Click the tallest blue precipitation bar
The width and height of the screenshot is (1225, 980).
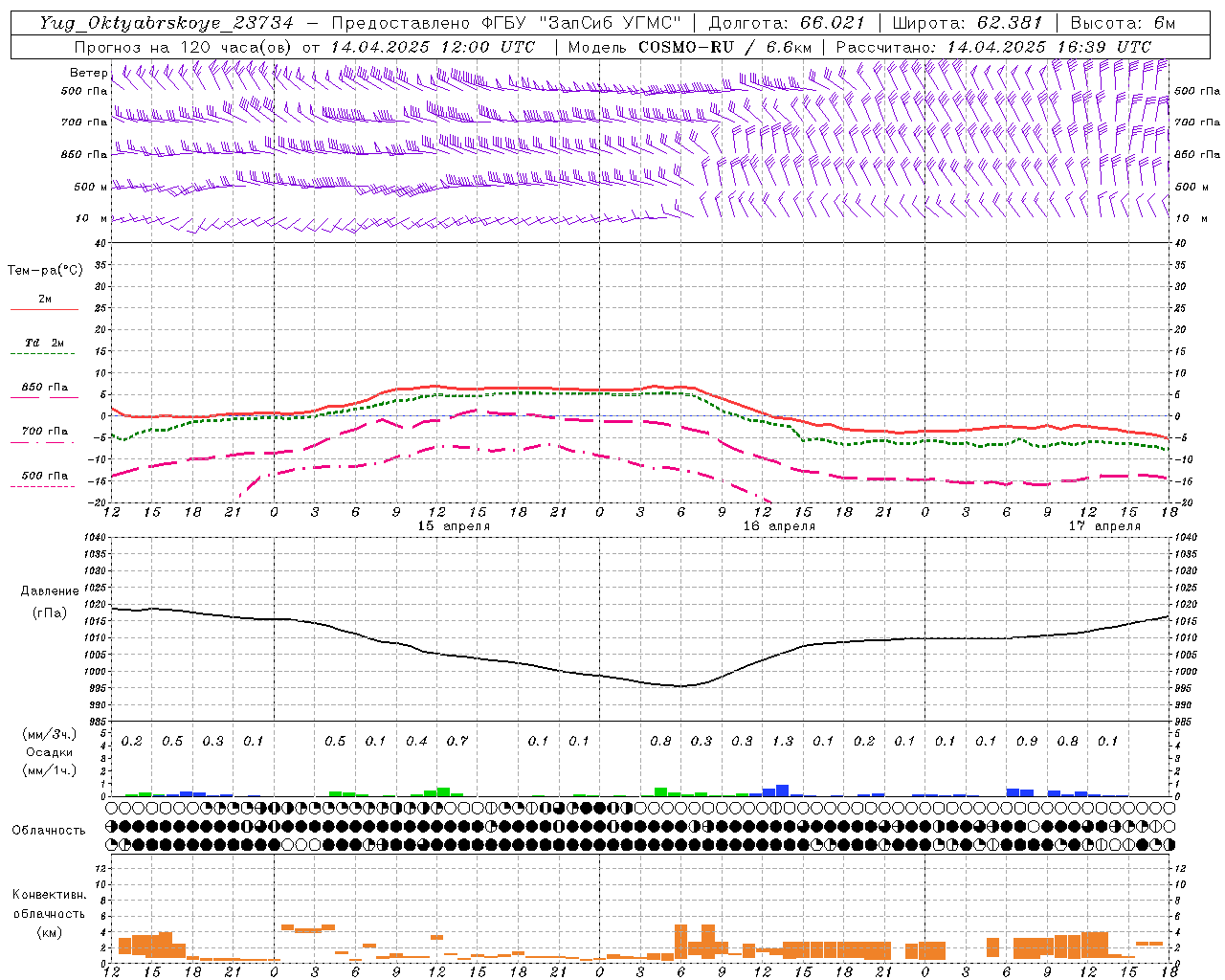[x=783, y=791]
